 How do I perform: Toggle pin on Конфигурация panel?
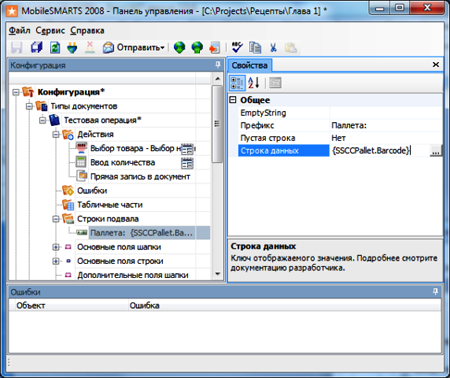tap(218, 65)
